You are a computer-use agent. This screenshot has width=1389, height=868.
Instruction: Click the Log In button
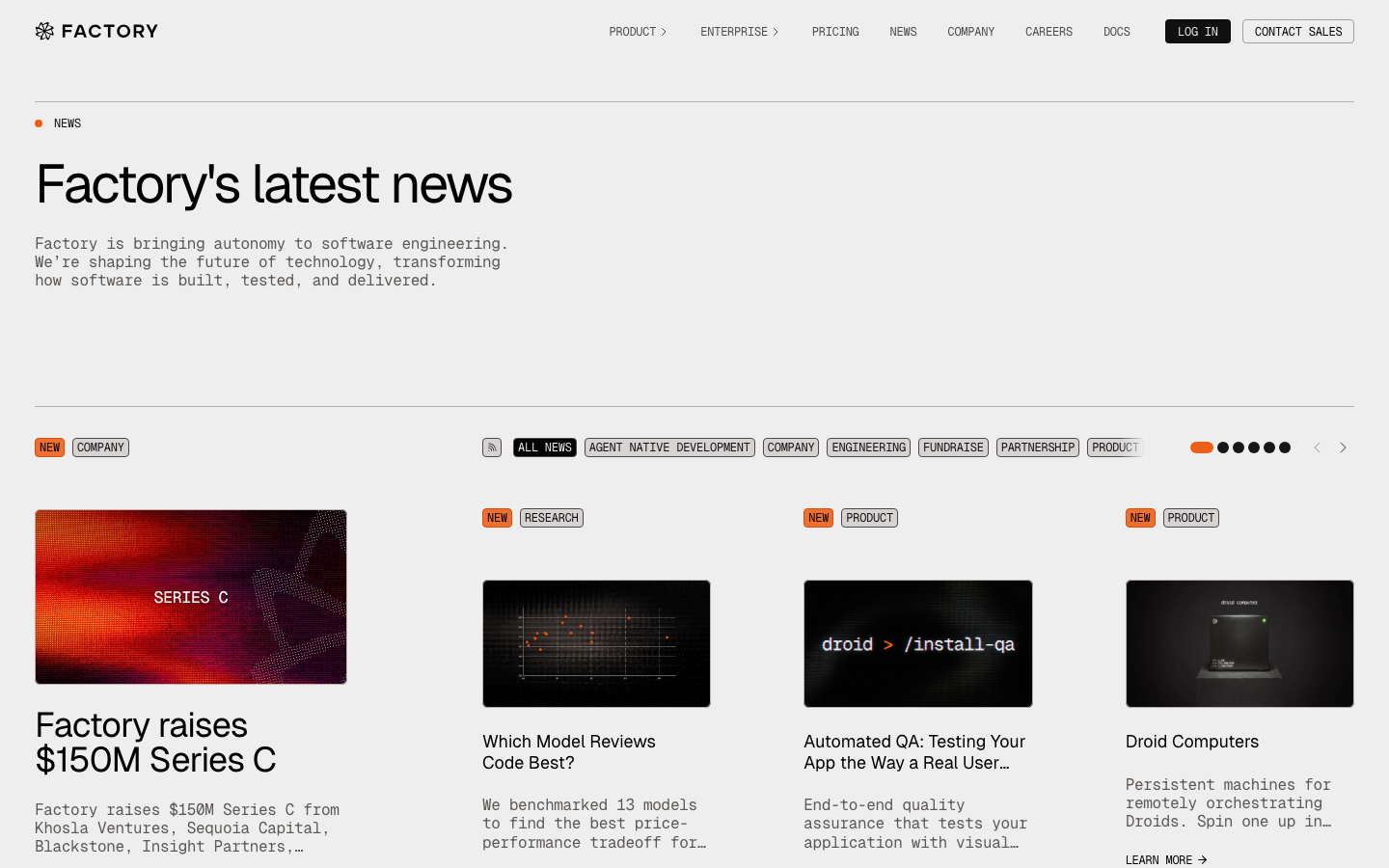click(1198, 32)
